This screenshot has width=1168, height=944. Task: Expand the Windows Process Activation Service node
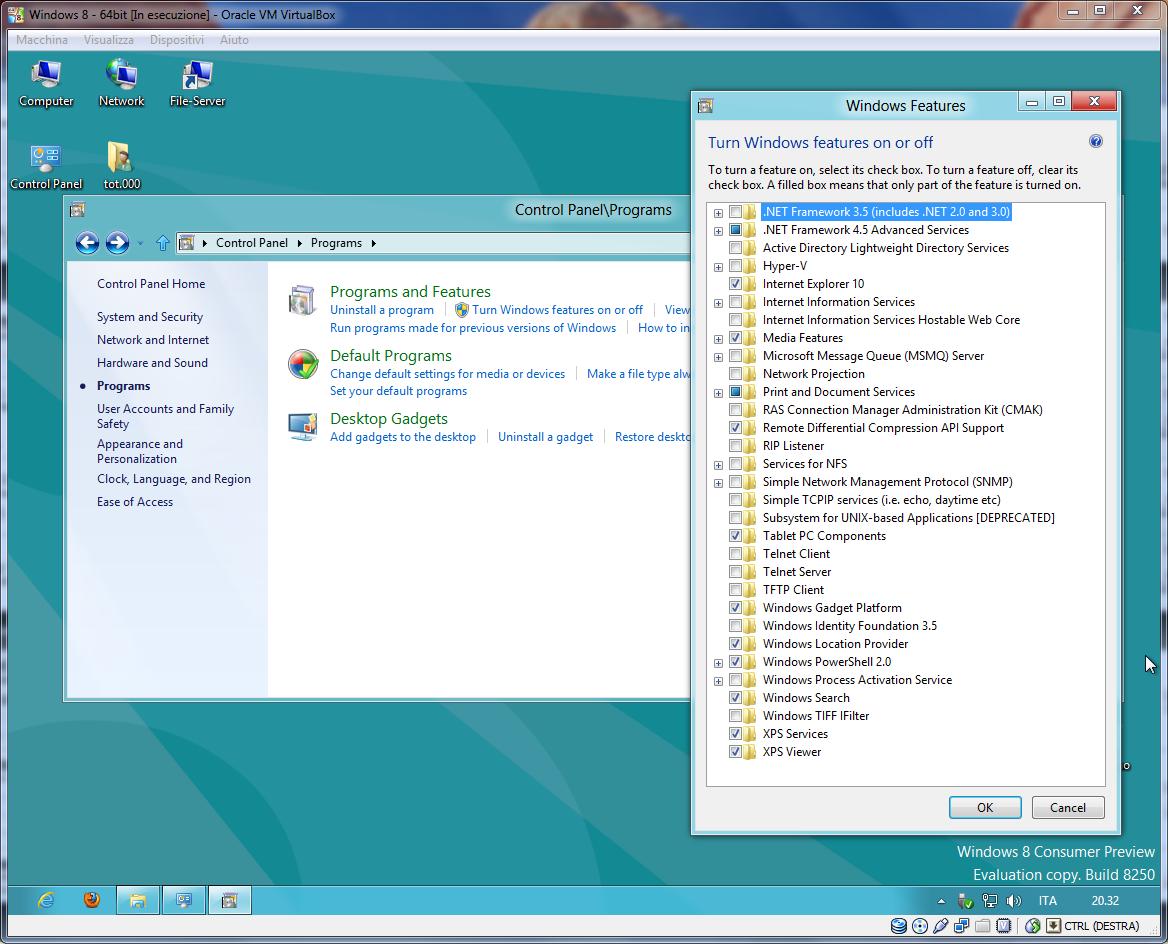[x=718, y=681]
